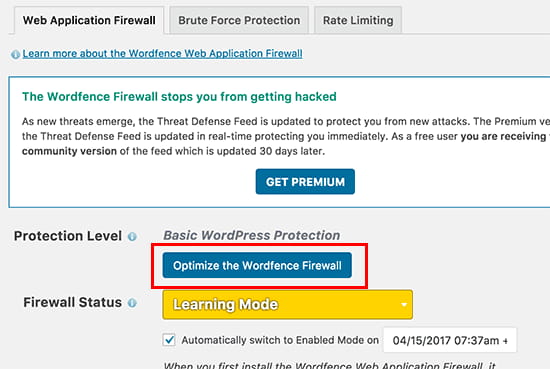The height and width of the screenshot is (369, 550).
Task: Click the Protection Level info icon
Action: coord(132,237)
